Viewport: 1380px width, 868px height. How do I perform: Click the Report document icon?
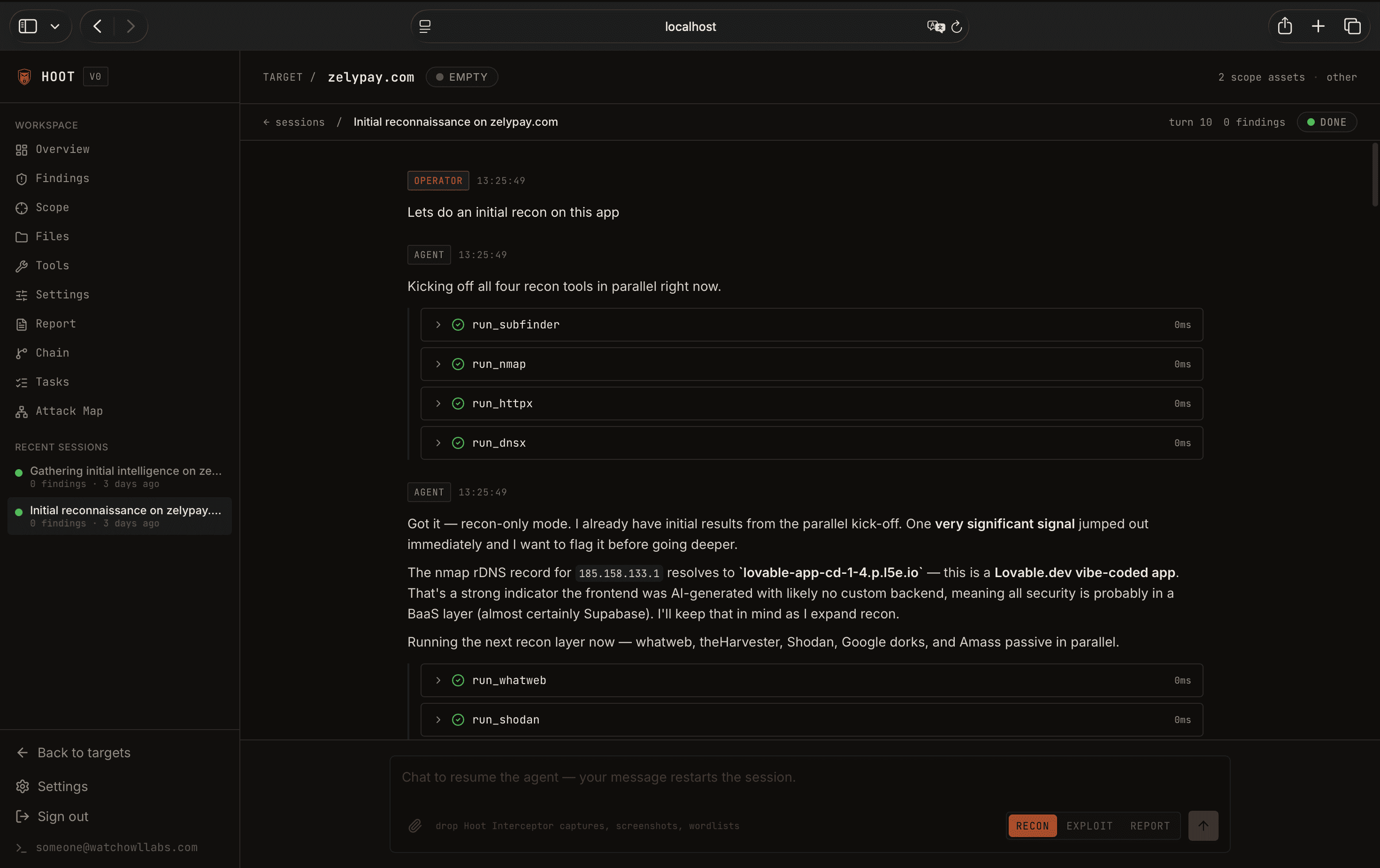coord(21,324)
